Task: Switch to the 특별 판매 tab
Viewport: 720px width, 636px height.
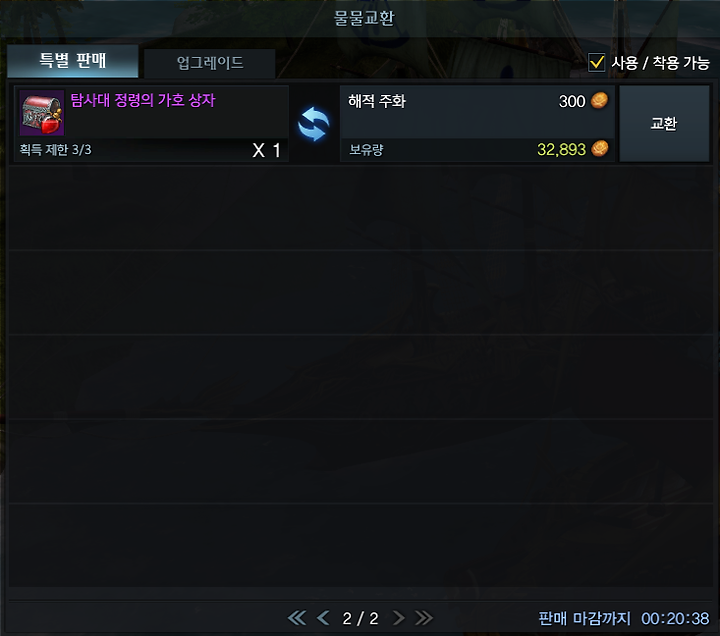Action: (x=73, y=61)
